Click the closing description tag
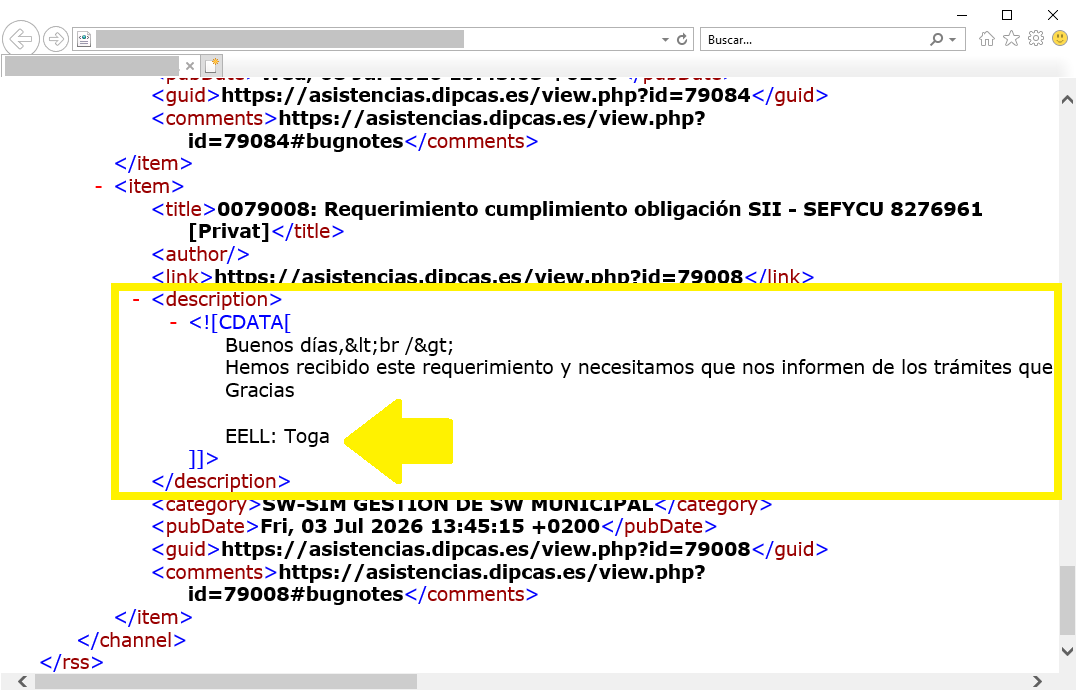1077x691 pixels. (x=221, y=482)
